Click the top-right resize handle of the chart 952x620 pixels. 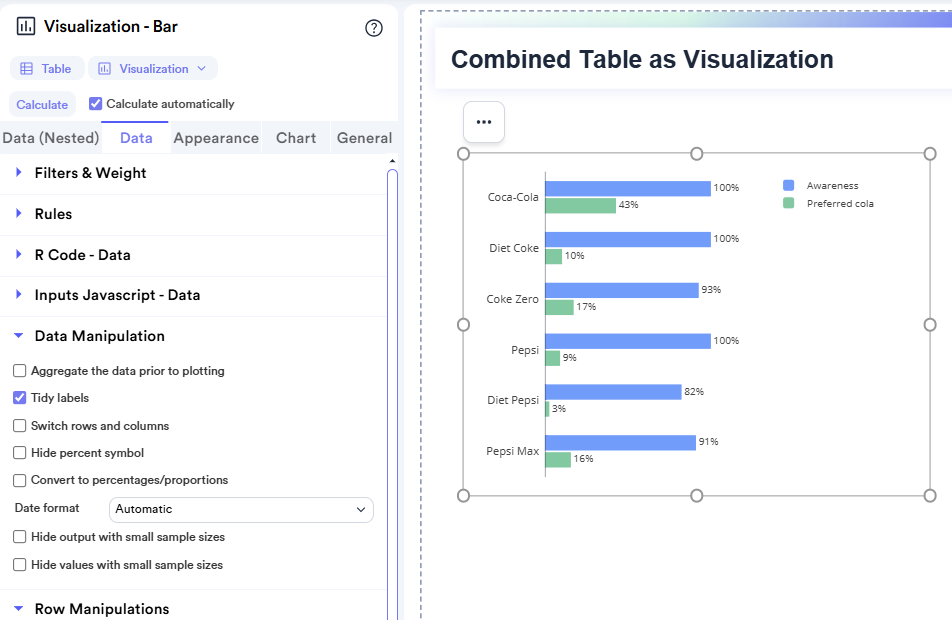tap(930, 154)
